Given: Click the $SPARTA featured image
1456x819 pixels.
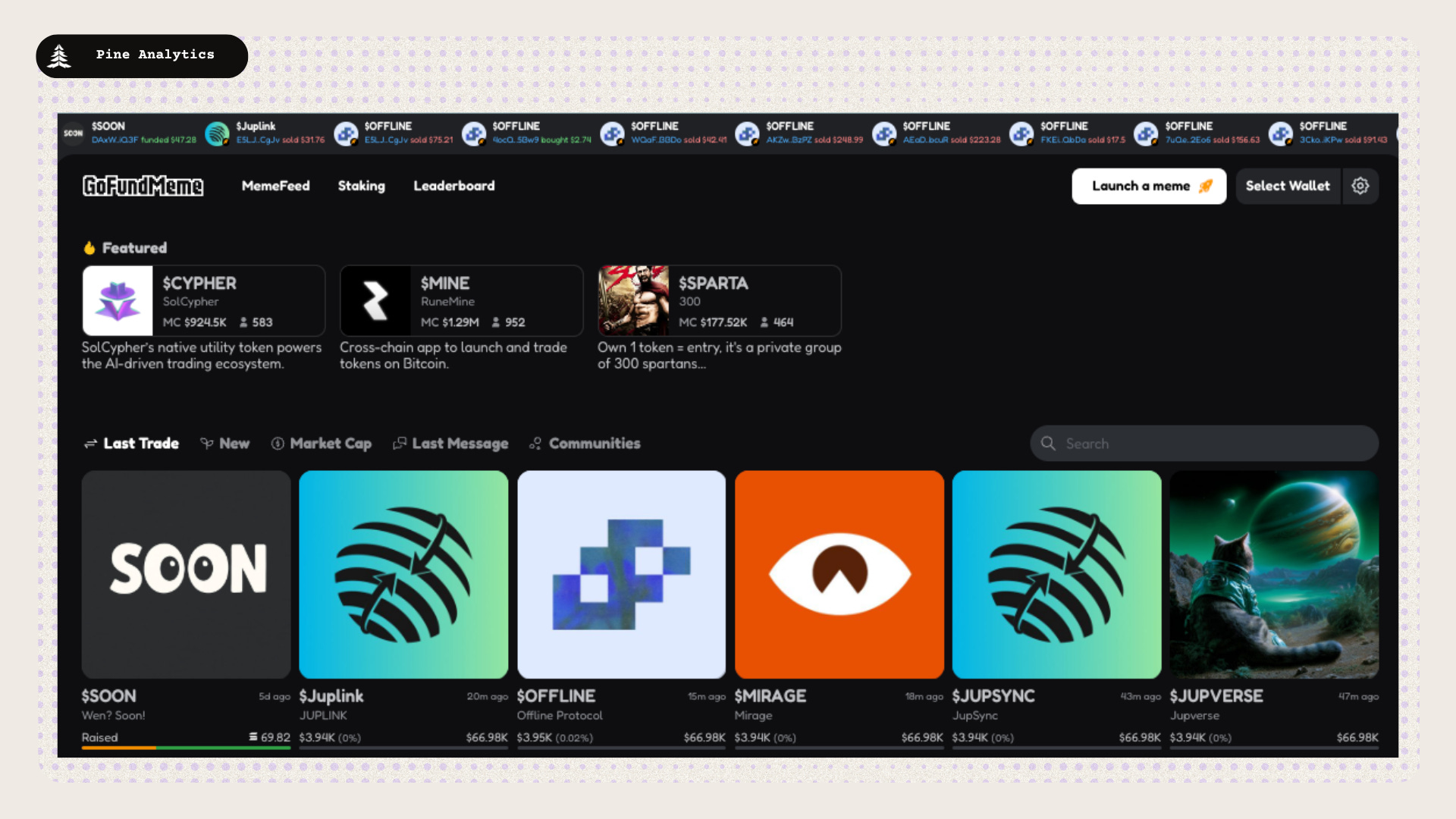Looking at the screenshot, I should pyautogui.click(x=633, y=301).
